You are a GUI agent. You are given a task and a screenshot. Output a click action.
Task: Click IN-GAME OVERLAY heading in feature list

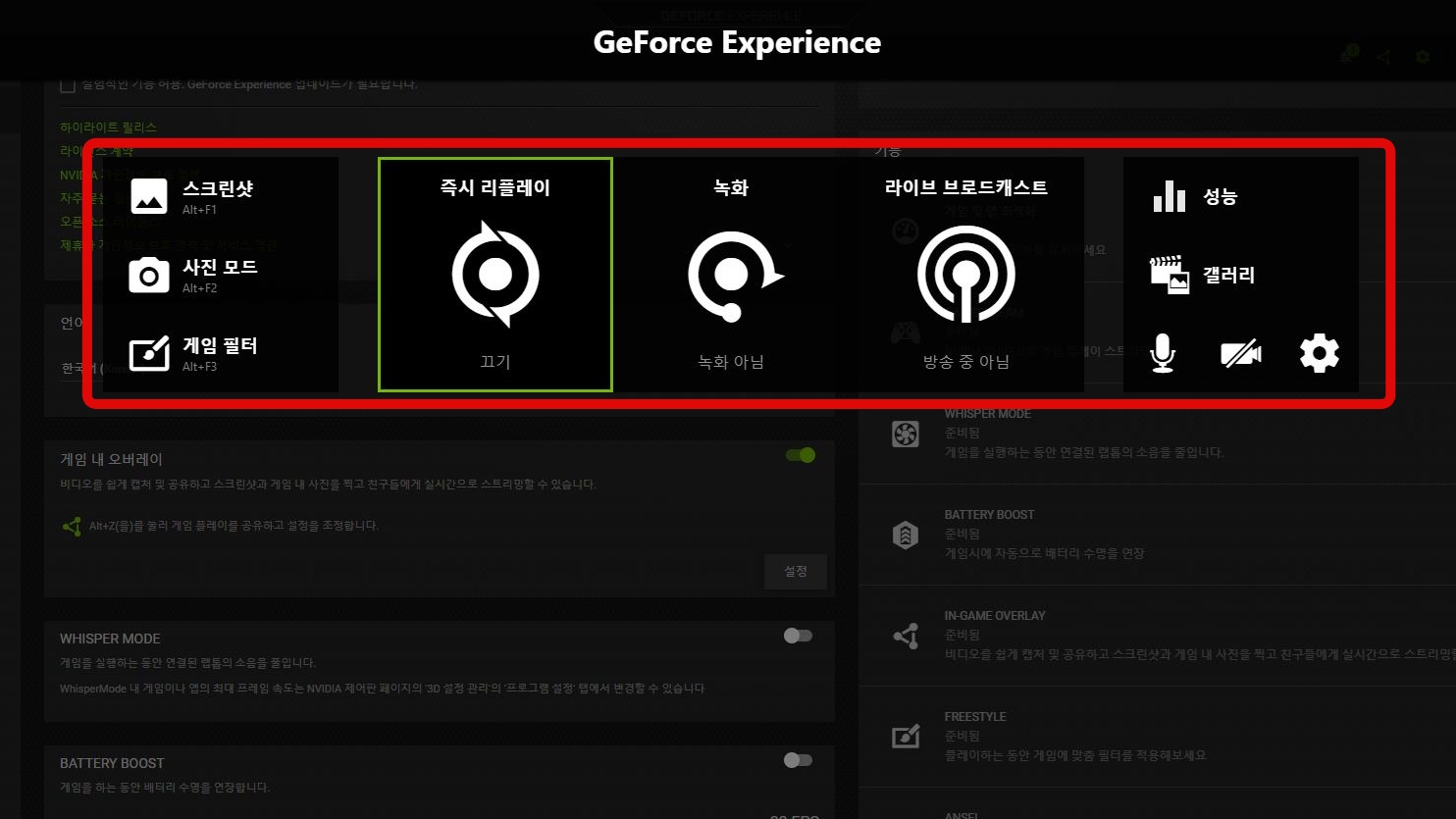coord(995,616)
